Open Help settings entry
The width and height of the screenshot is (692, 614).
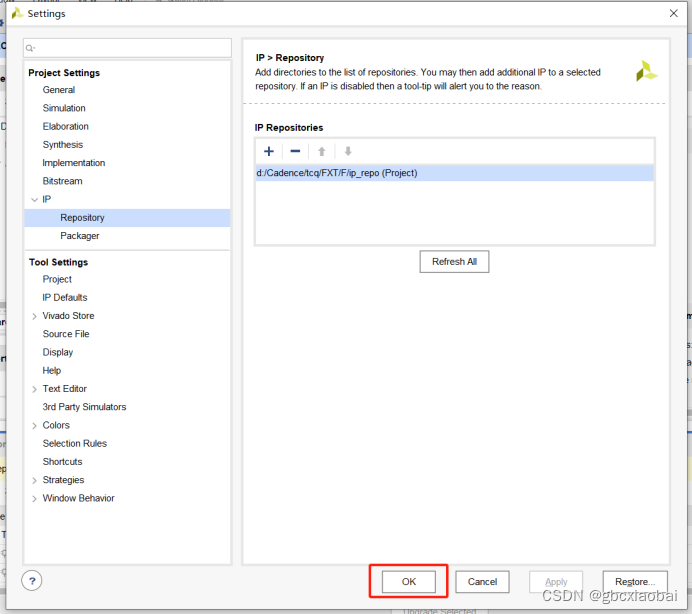coord(52,370)
